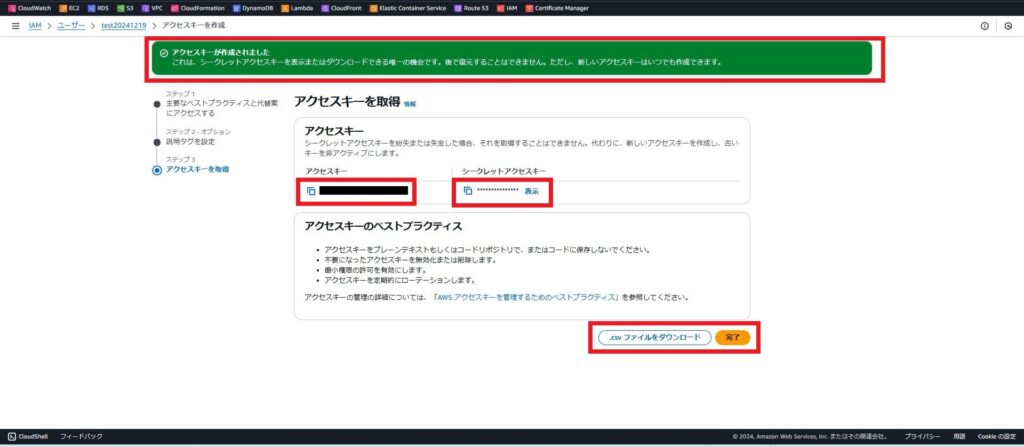Navigate to the ユーザー breadcrumb
Screen dimensions: 1024x447
tap(70, 24)
